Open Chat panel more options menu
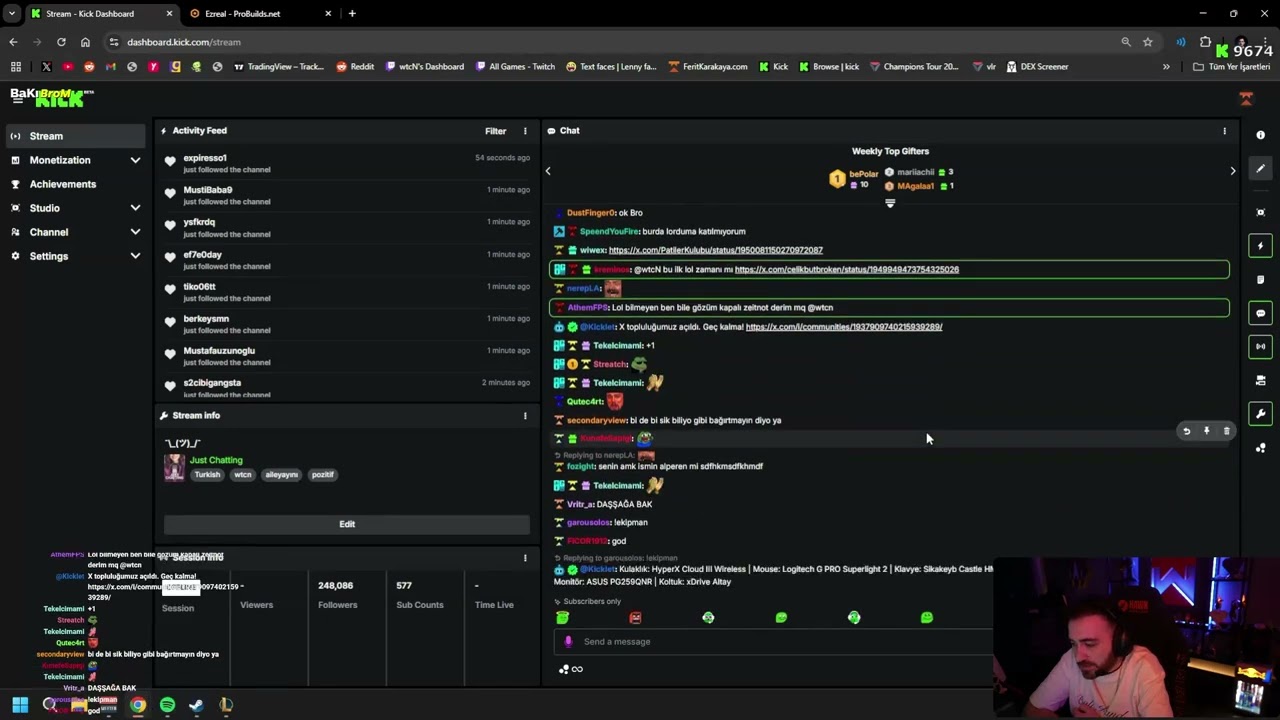This screenshot has width=1280, height=720. pos(1224,131)
